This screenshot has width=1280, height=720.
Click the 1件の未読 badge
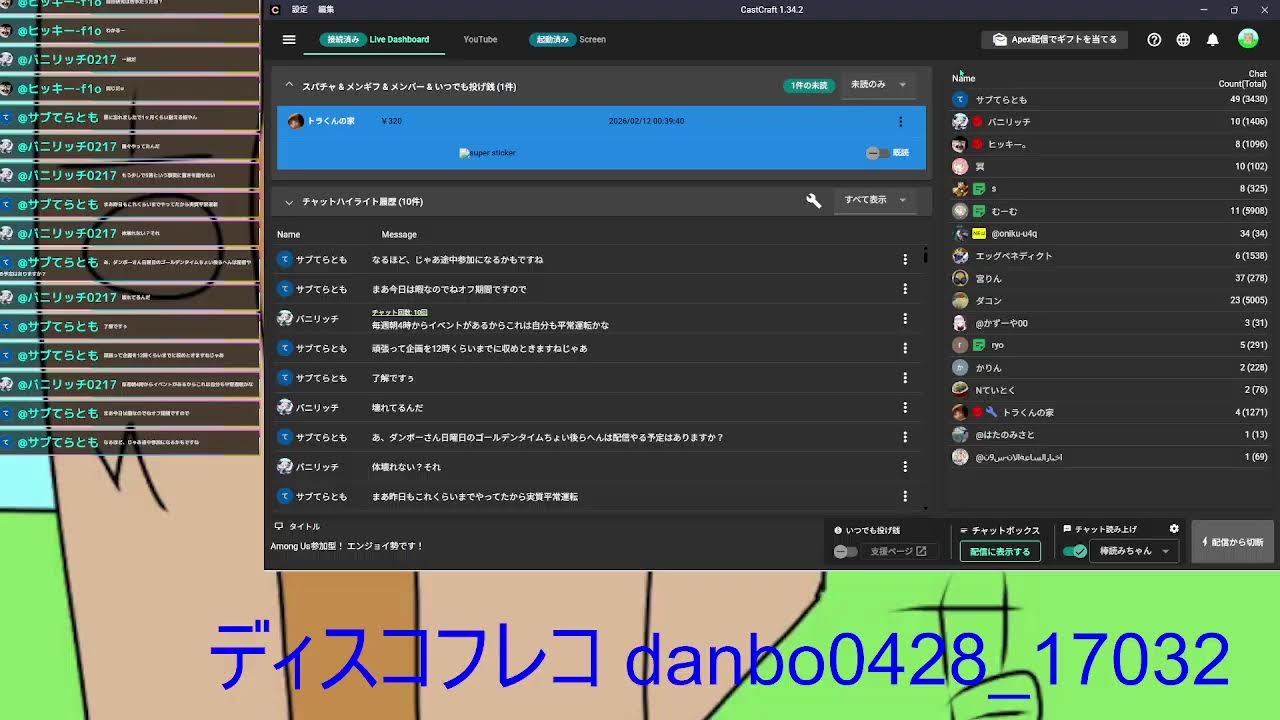coord(809,86)
